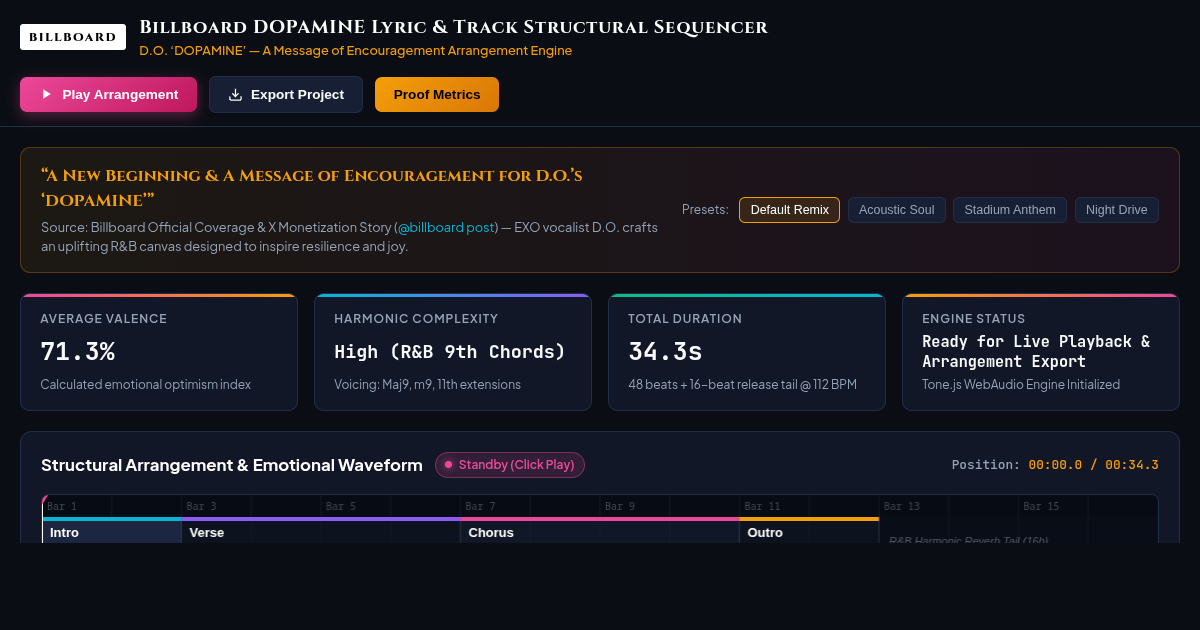Select the Acoustic Soul preset
Screen dimensions: 1200x630
(896, 210)
